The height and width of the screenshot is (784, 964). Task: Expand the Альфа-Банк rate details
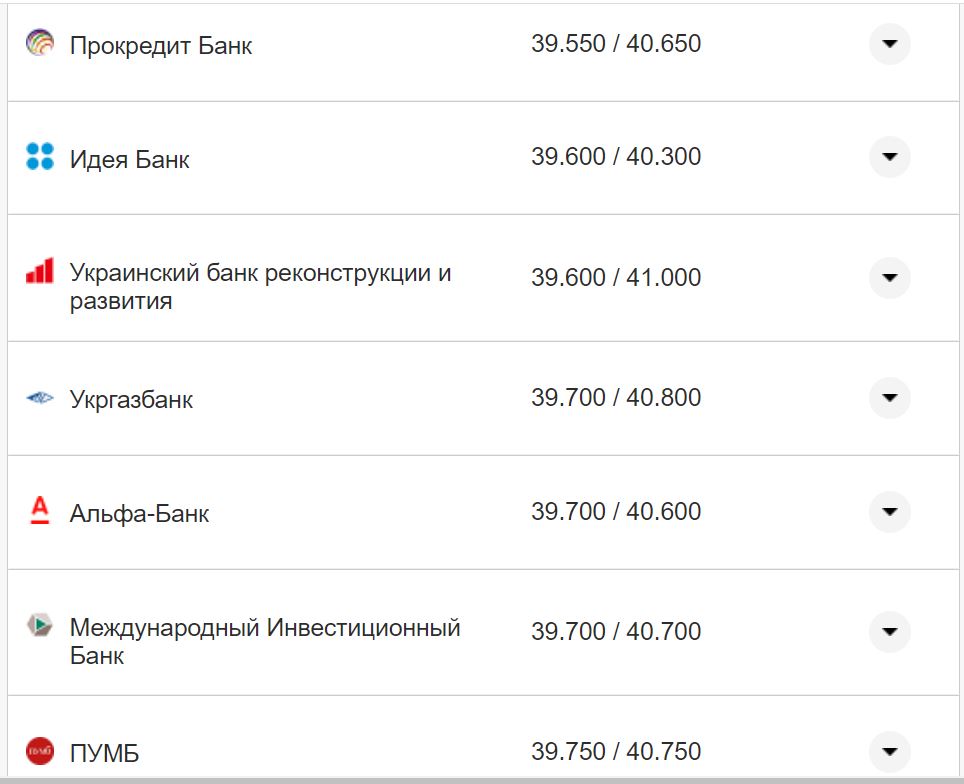click(x=889, y=511)
